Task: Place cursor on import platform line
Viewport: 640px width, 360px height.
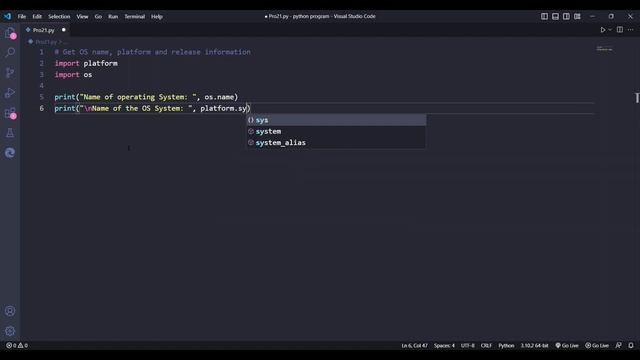Action: 86,63
